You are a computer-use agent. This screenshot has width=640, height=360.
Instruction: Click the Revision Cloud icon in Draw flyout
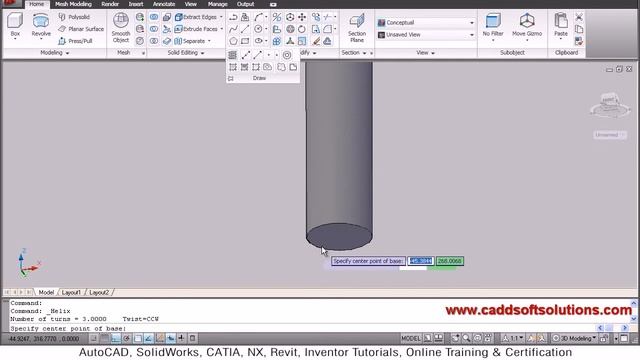281,67
